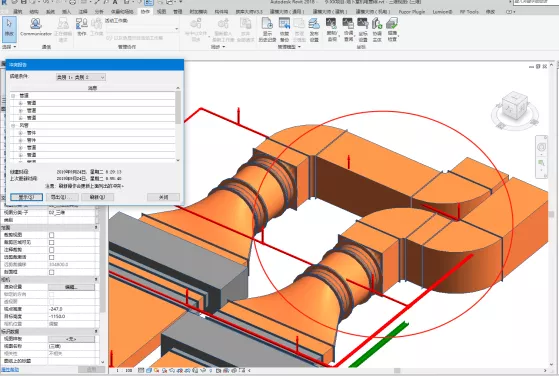Expand the first child item under the duct group
This screenshot has width=559, height=376.
[x=20, y=133]
